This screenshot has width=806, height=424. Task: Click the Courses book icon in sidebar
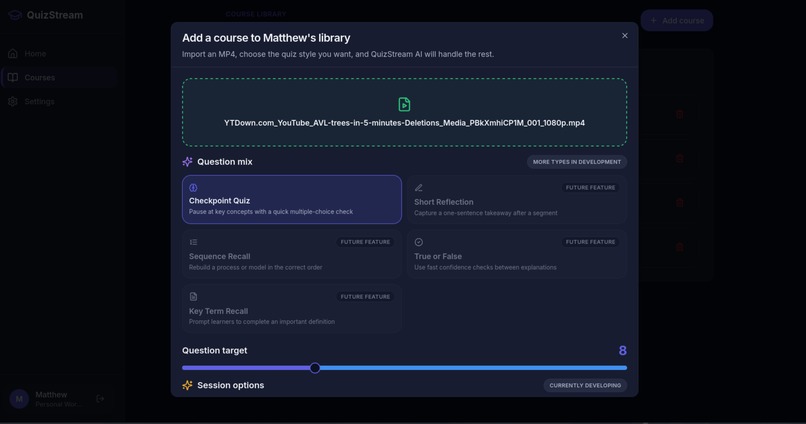[13, 78]
